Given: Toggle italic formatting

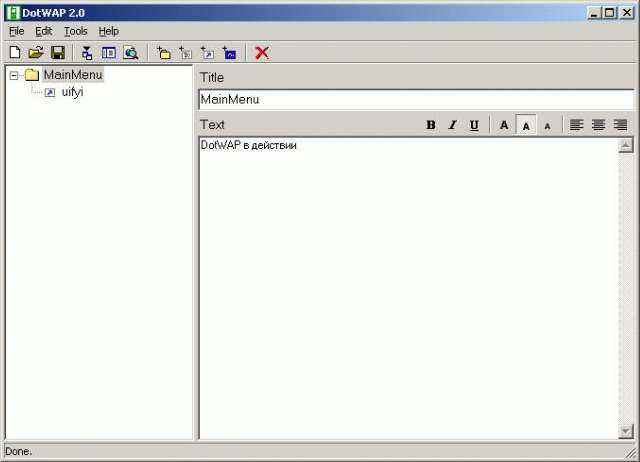Looking at the screenshot, I should (452, 125).
